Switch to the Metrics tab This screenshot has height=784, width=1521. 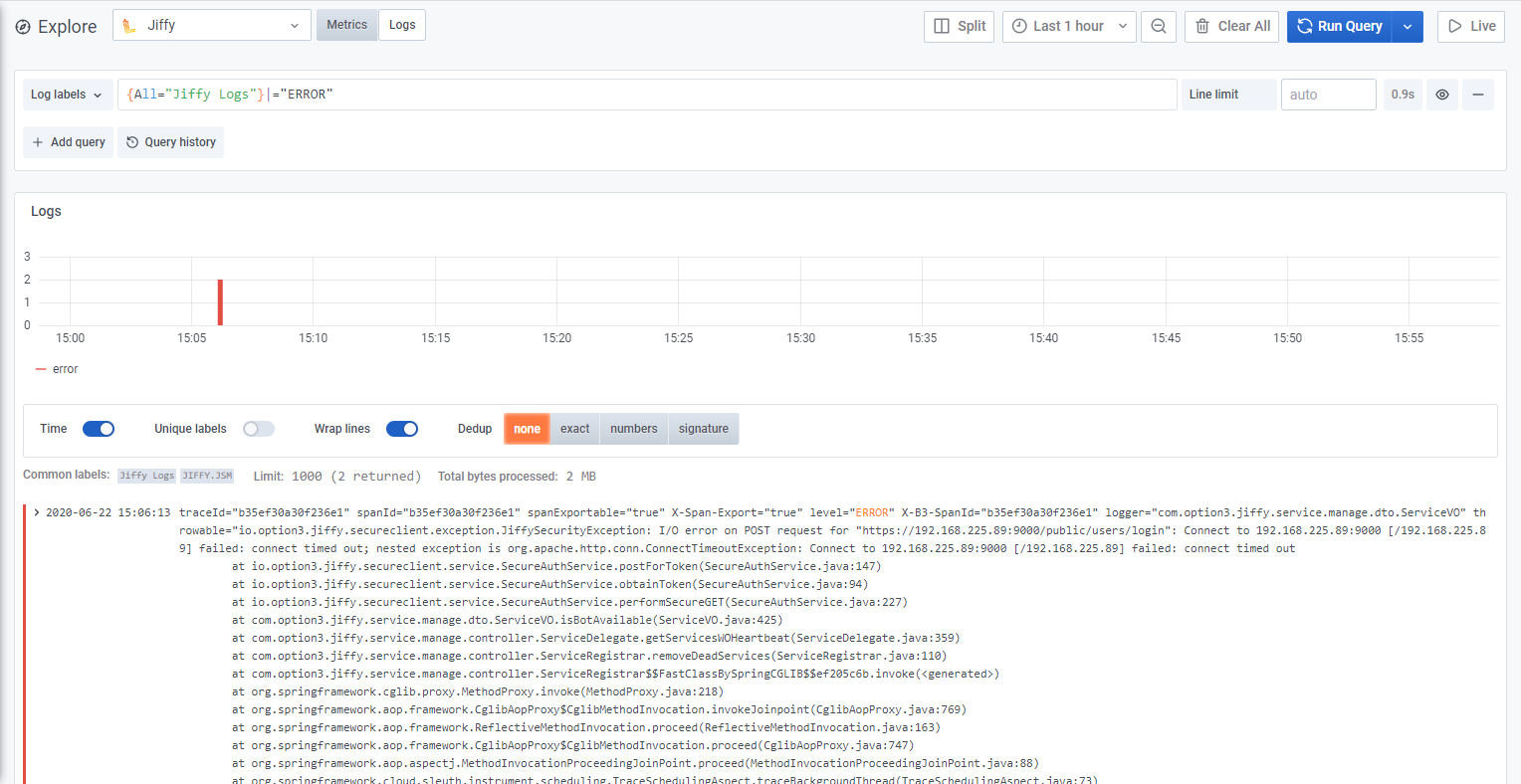(346, 25)
